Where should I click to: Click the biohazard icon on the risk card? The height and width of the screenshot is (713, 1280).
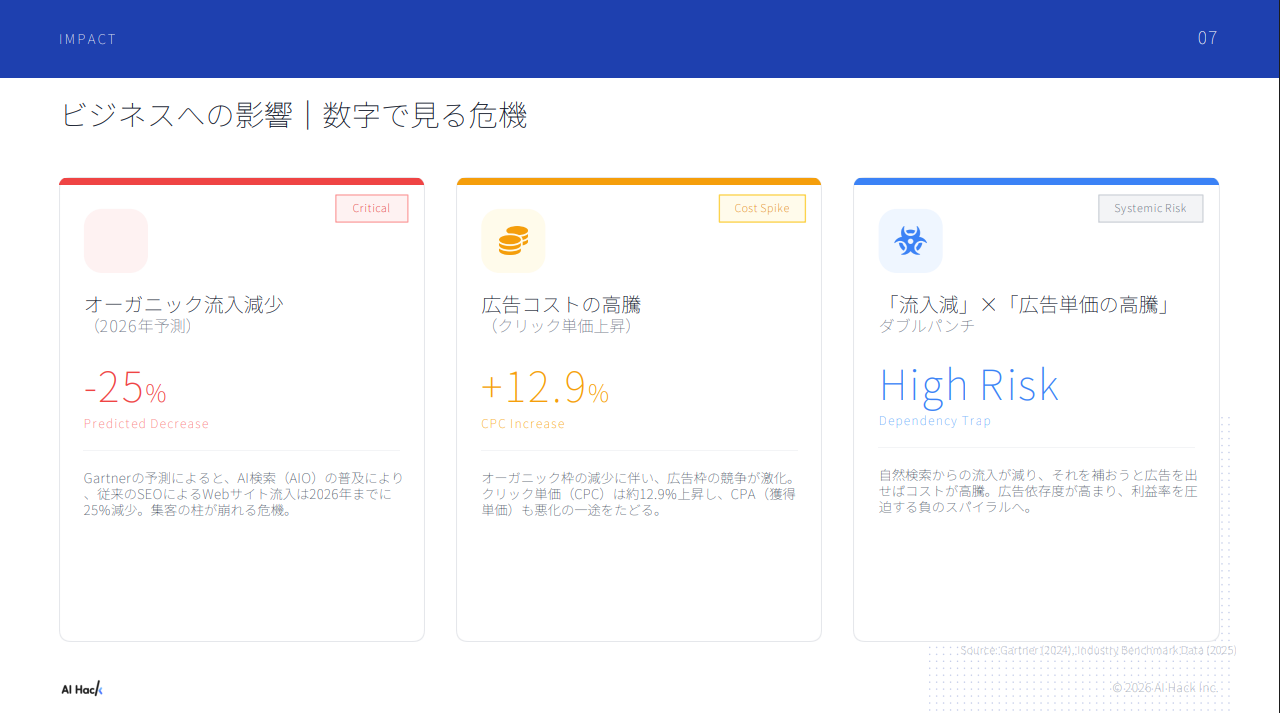coord(910,240)
